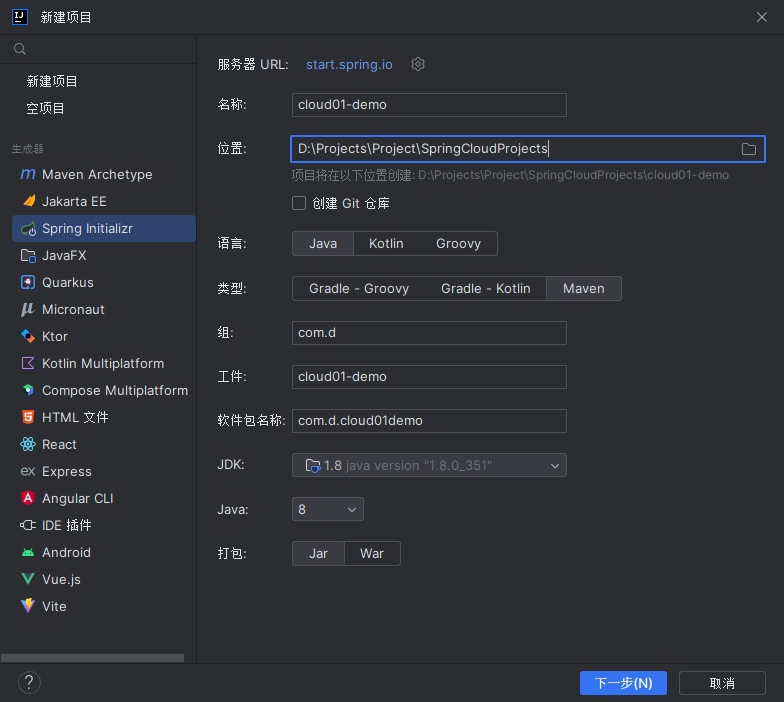Click the Jakarta EE sail icon
The width and height of the screenshot is (784, 702).
coord(28,201)
